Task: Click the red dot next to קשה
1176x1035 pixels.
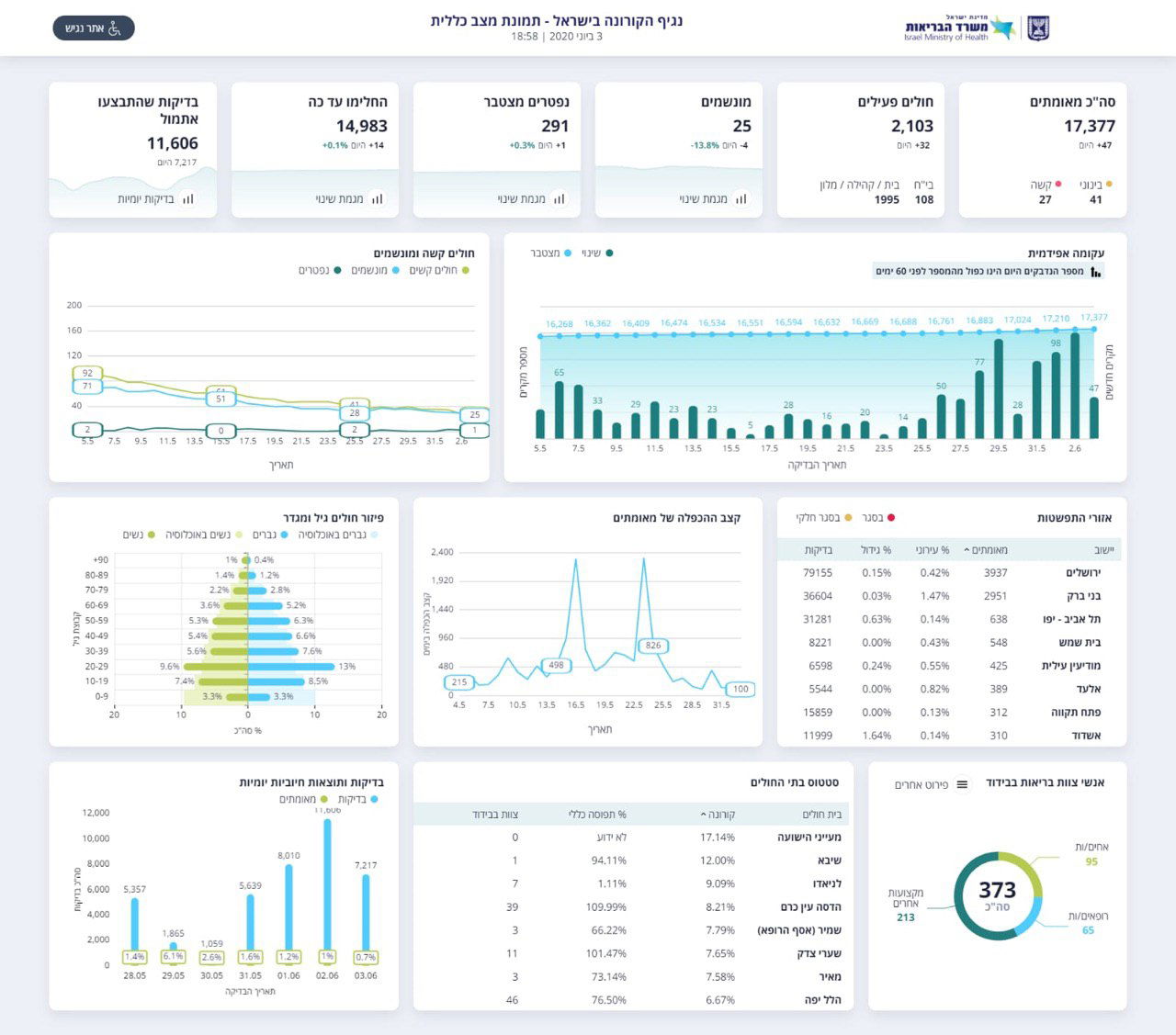Action: [x=1058, y=185]
